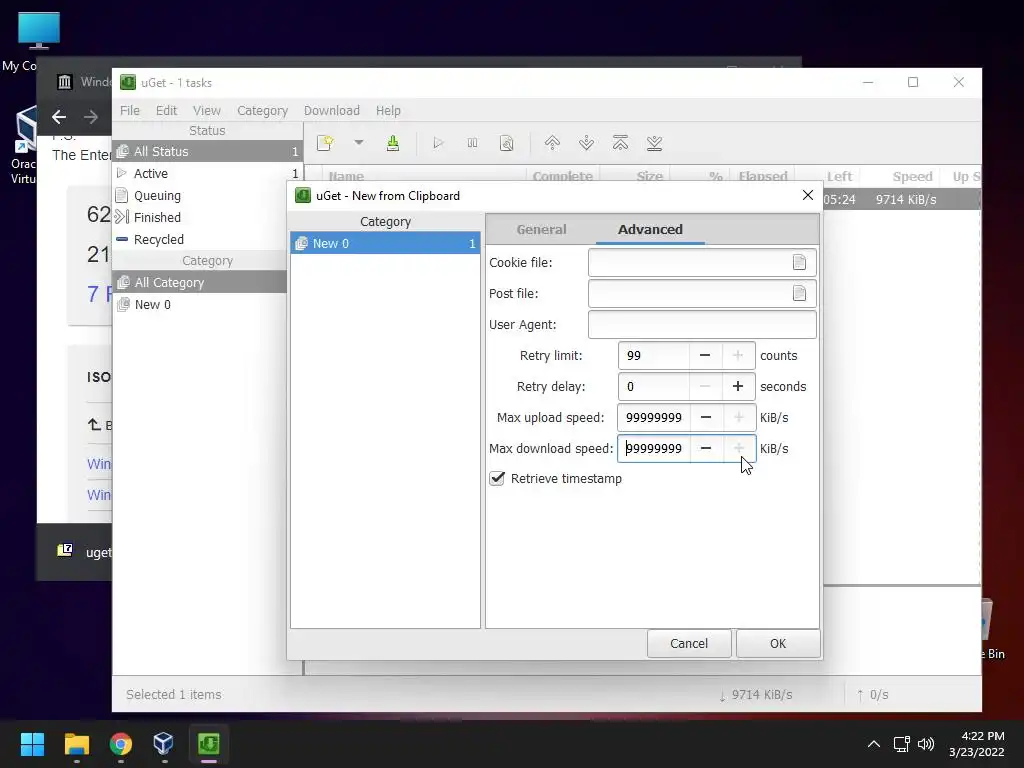Show hidden system tray icons
Viewport: 1024px width, 768px height.
tap(874, 744)
